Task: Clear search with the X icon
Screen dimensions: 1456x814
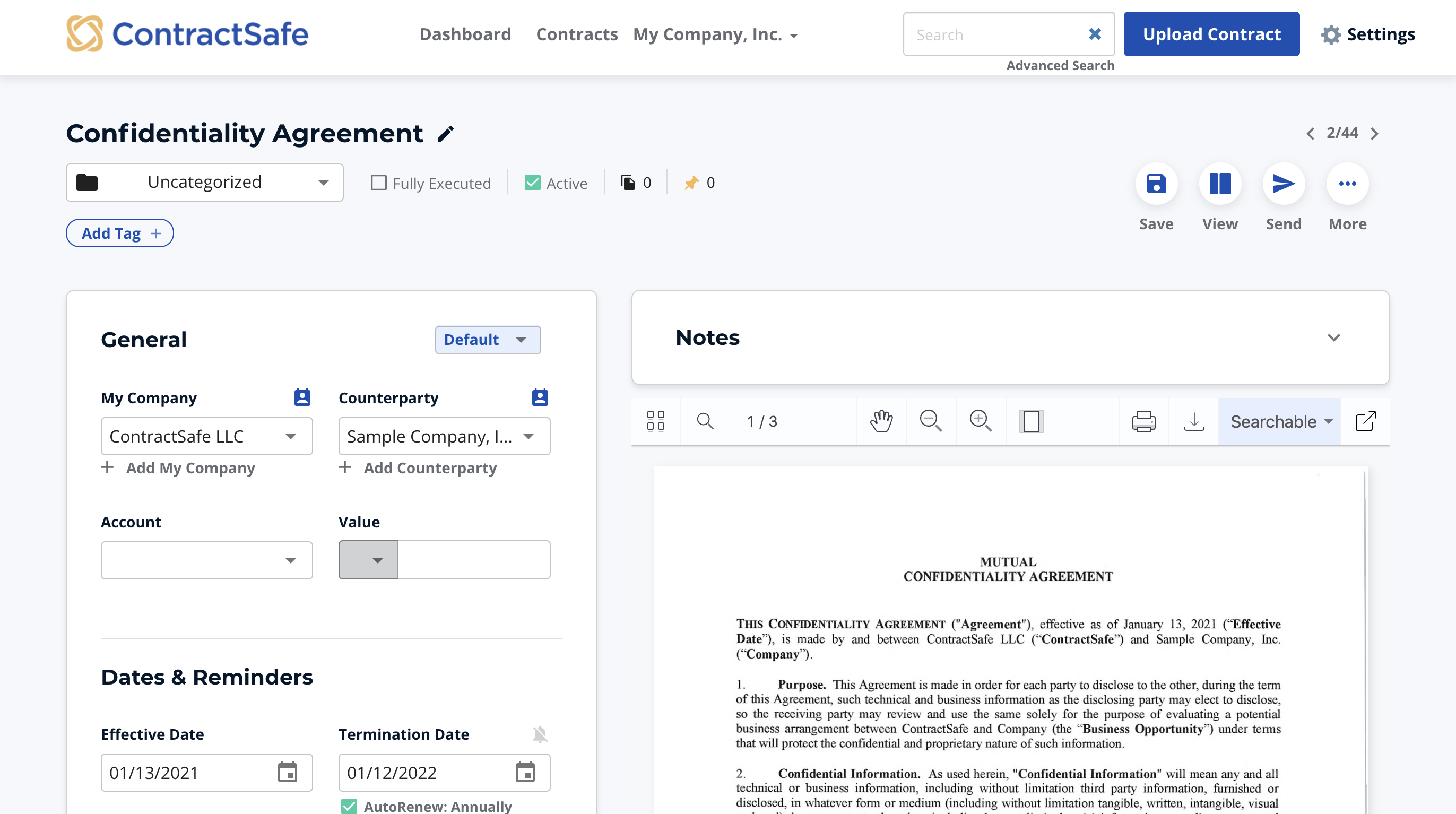Action: (1094, 34)
